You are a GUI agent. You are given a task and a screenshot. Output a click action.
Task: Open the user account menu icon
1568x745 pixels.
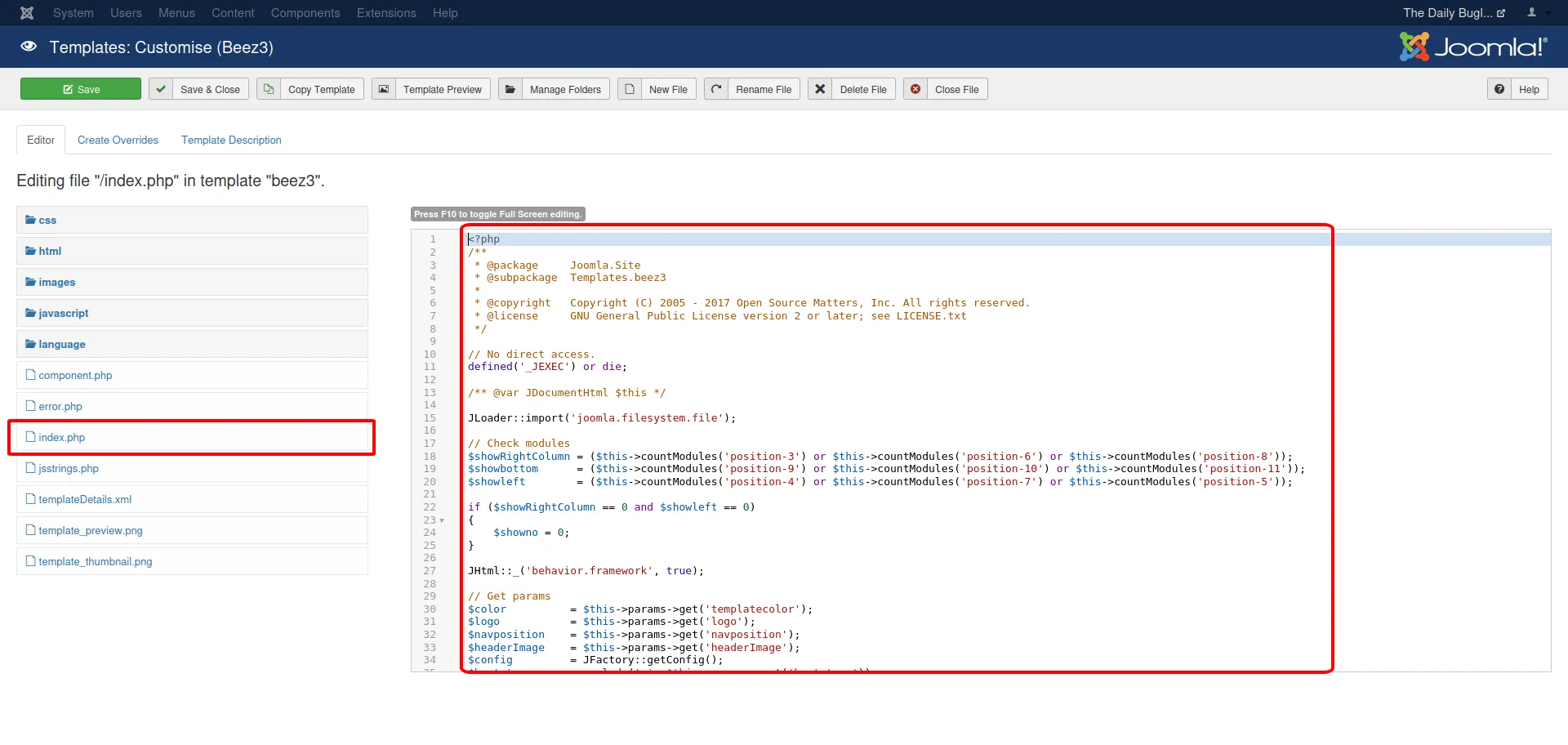[1532, 13]
